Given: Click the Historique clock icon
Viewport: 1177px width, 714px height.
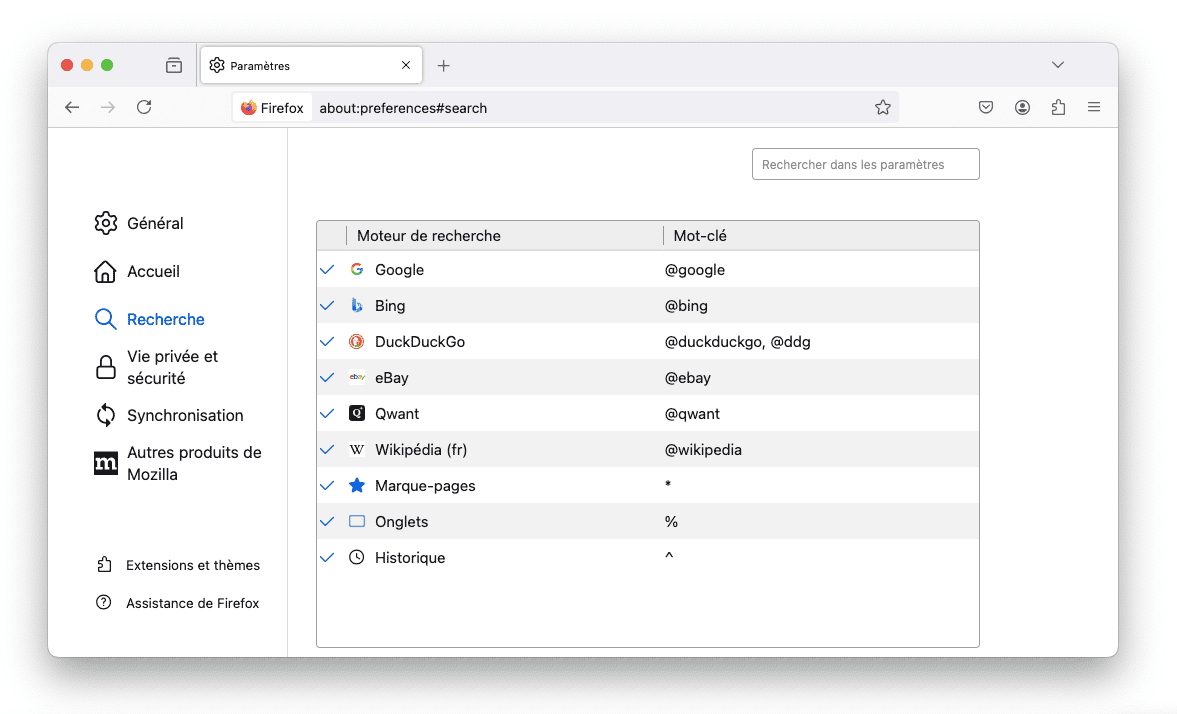Looking at the screenshot, I should (357, 558).
